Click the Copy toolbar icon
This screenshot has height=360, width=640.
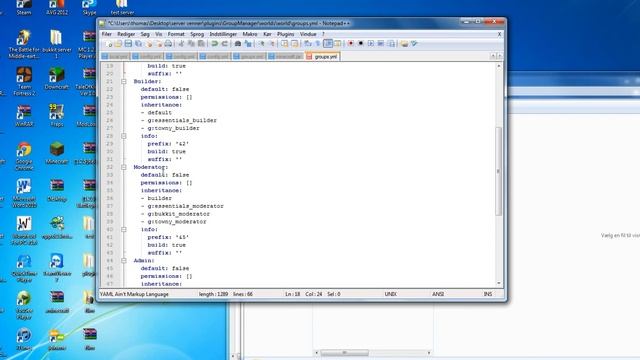[x=191, y=44]
